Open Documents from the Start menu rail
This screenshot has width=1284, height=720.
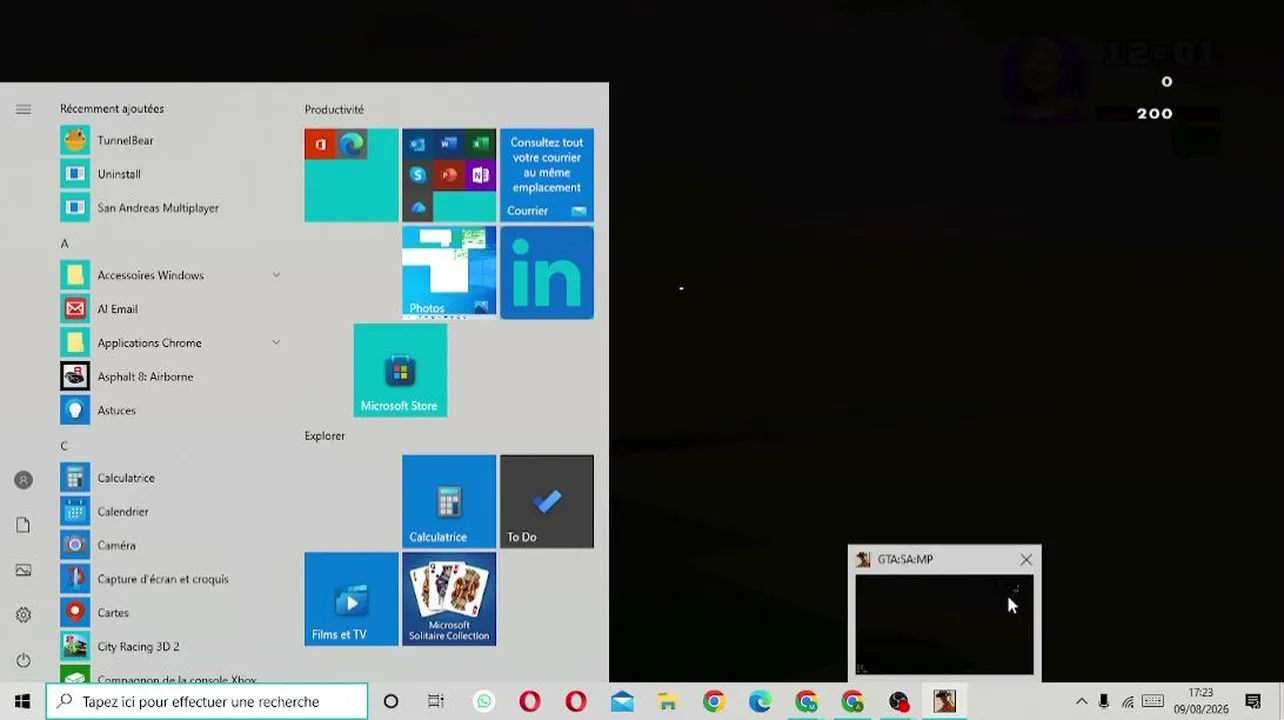point(23,525)
